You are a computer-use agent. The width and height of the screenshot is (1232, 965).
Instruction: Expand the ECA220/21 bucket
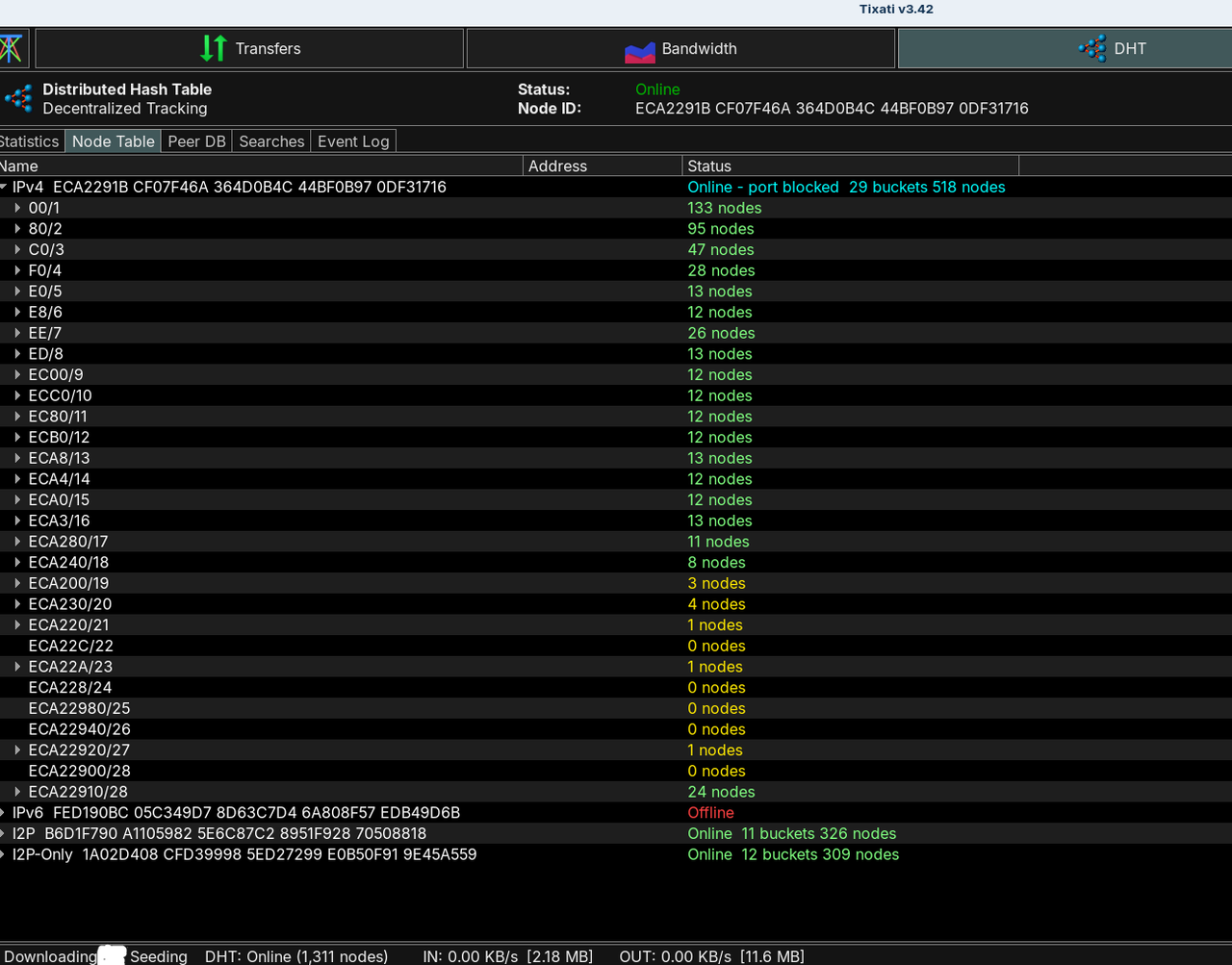pos(17,624)
